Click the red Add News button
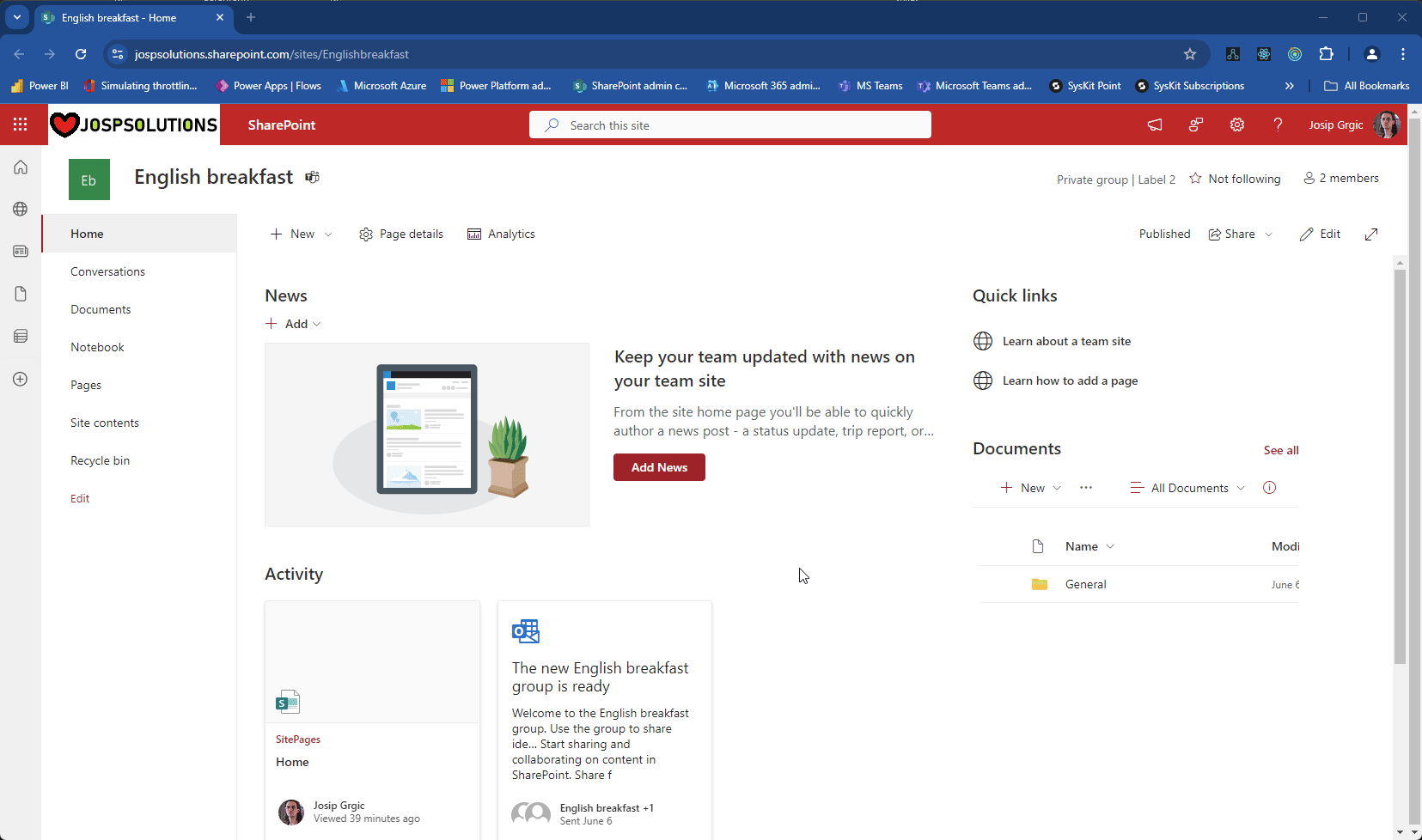Screen dimensions: 1422x840 [x=659, y=467]
